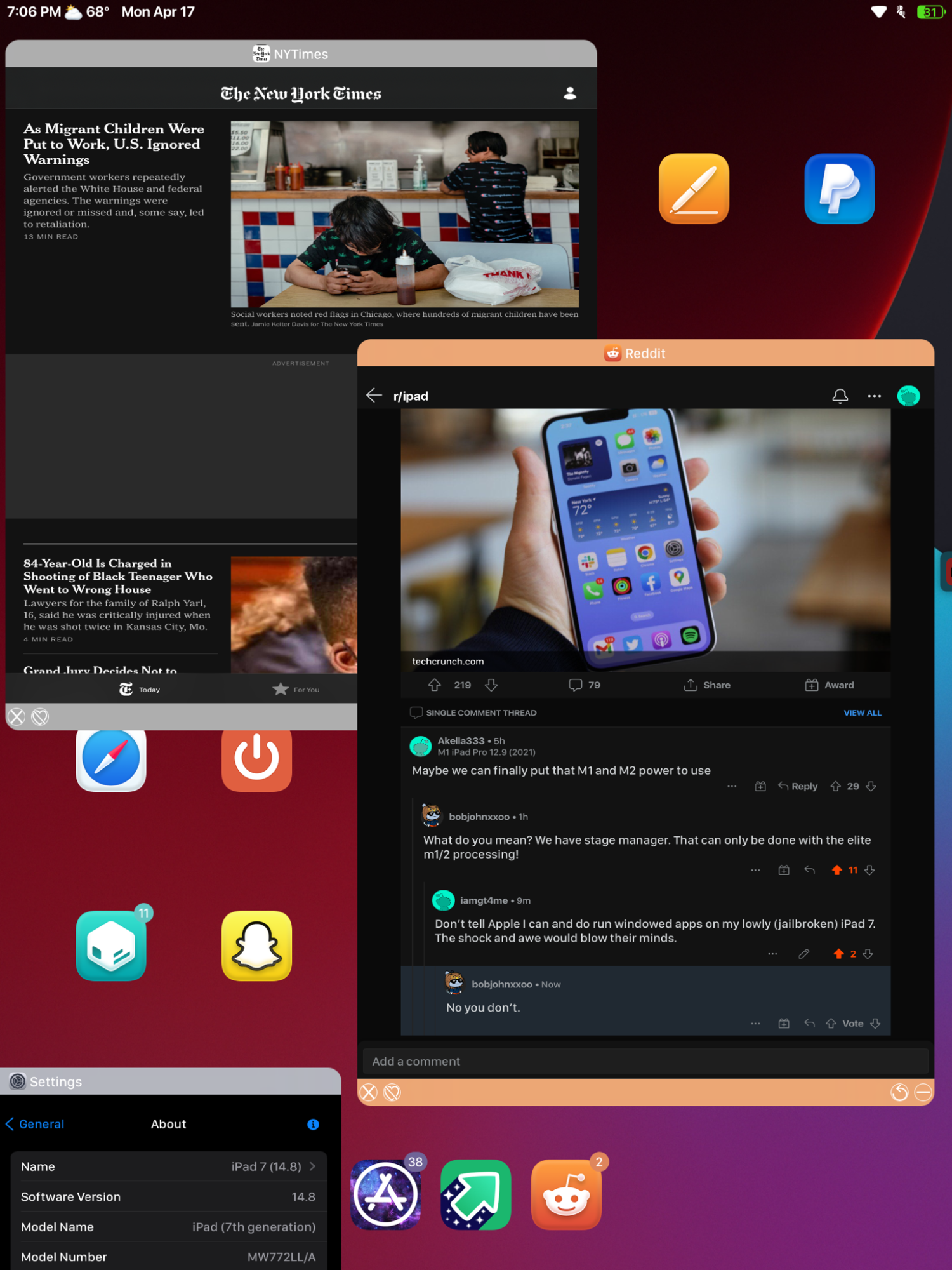Open Safari from the home screen
This screenshot has height=1270, width=952.
point(111,759)
